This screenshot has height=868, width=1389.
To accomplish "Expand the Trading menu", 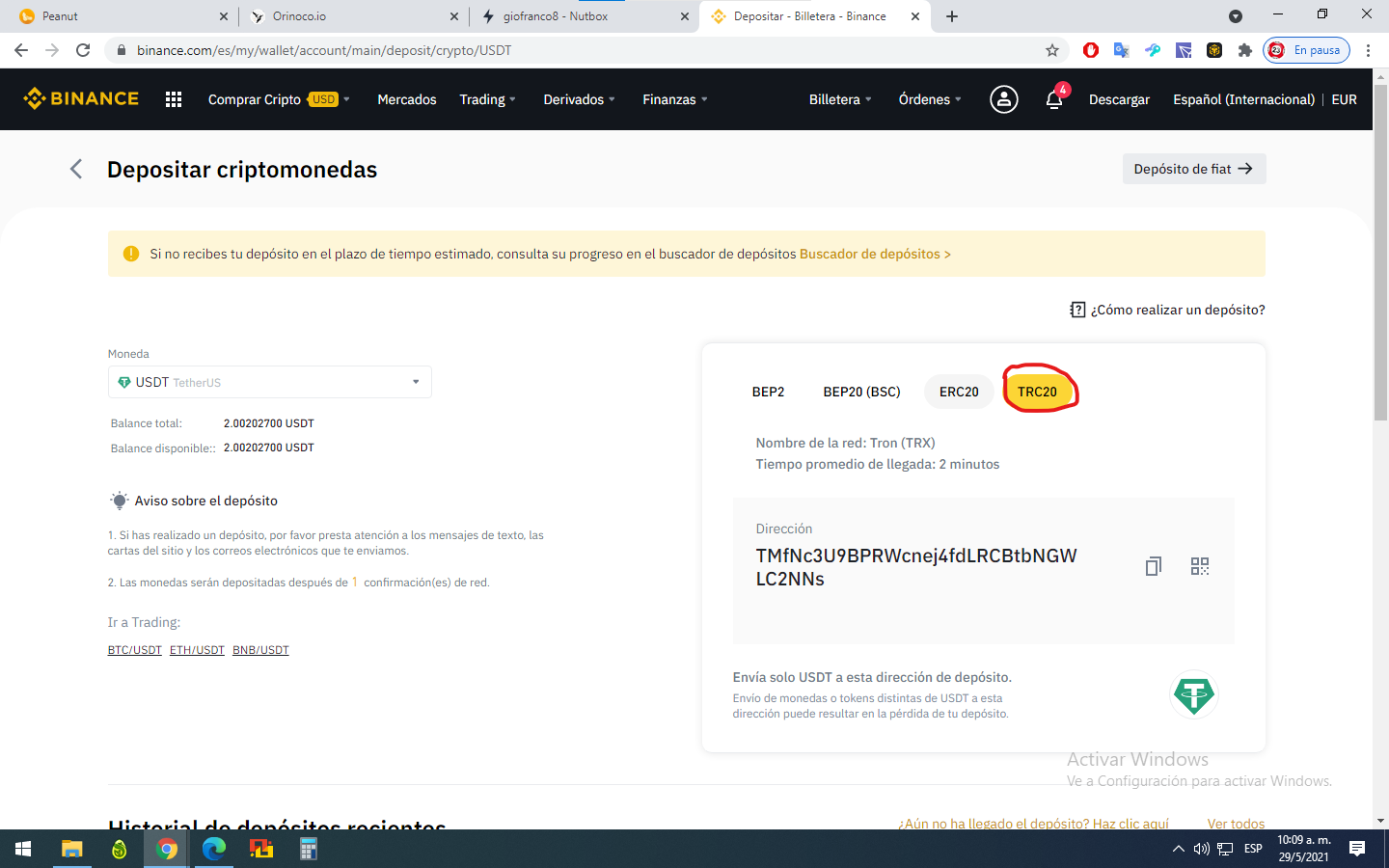I will click(488, 99).
